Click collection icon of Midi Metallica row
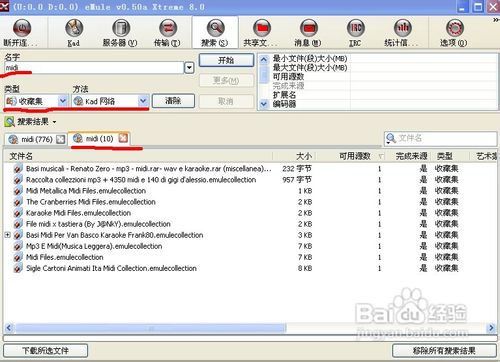This screenshot has height=362, width=500. (18, 191)
